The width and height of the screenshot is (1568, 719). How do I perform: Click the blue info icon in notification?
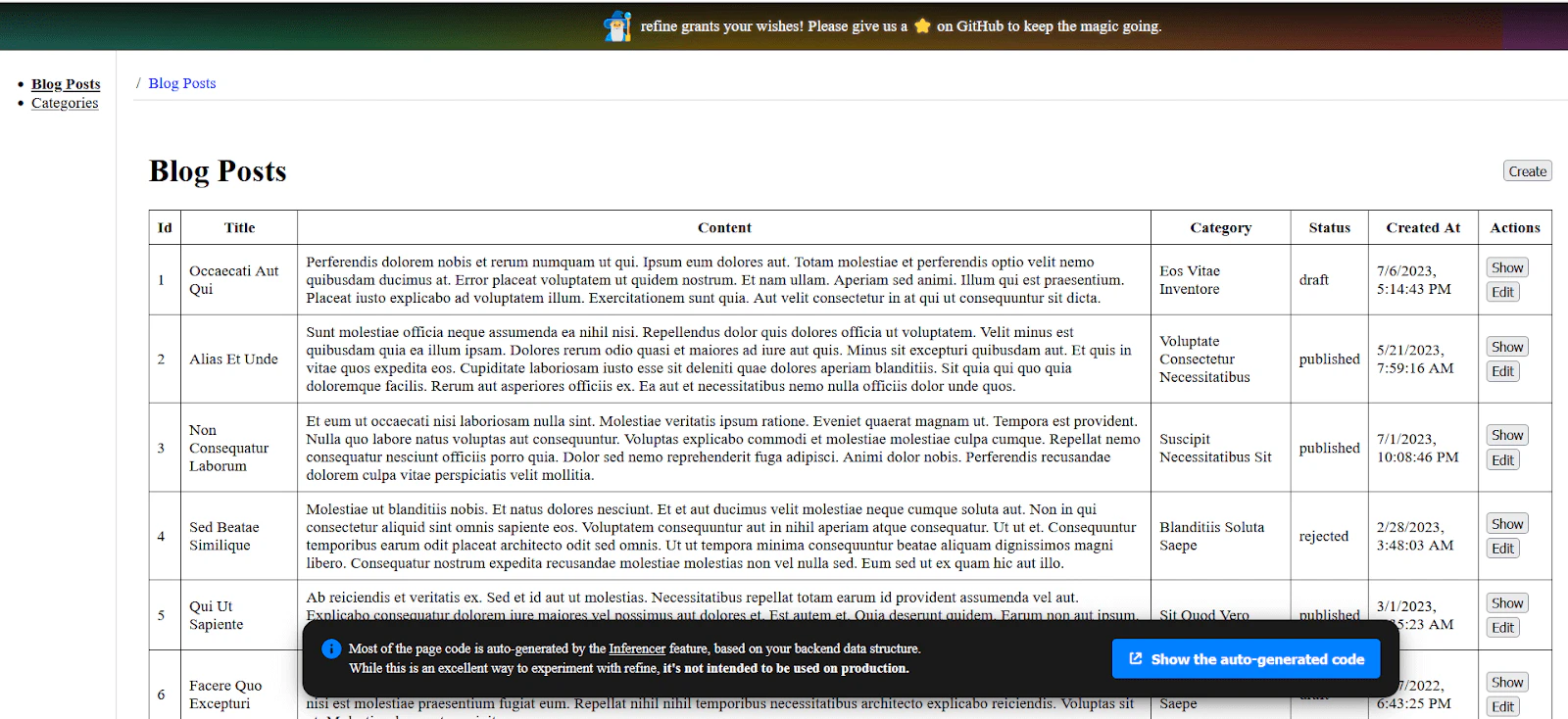331,648
